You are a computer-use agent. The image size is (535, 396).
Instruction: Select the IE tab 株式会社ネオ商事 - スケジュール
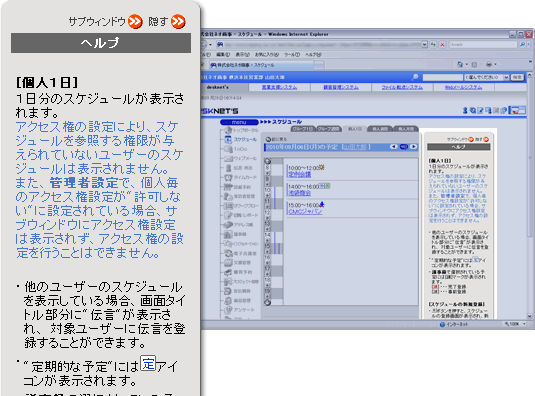[x=261, y=65]
